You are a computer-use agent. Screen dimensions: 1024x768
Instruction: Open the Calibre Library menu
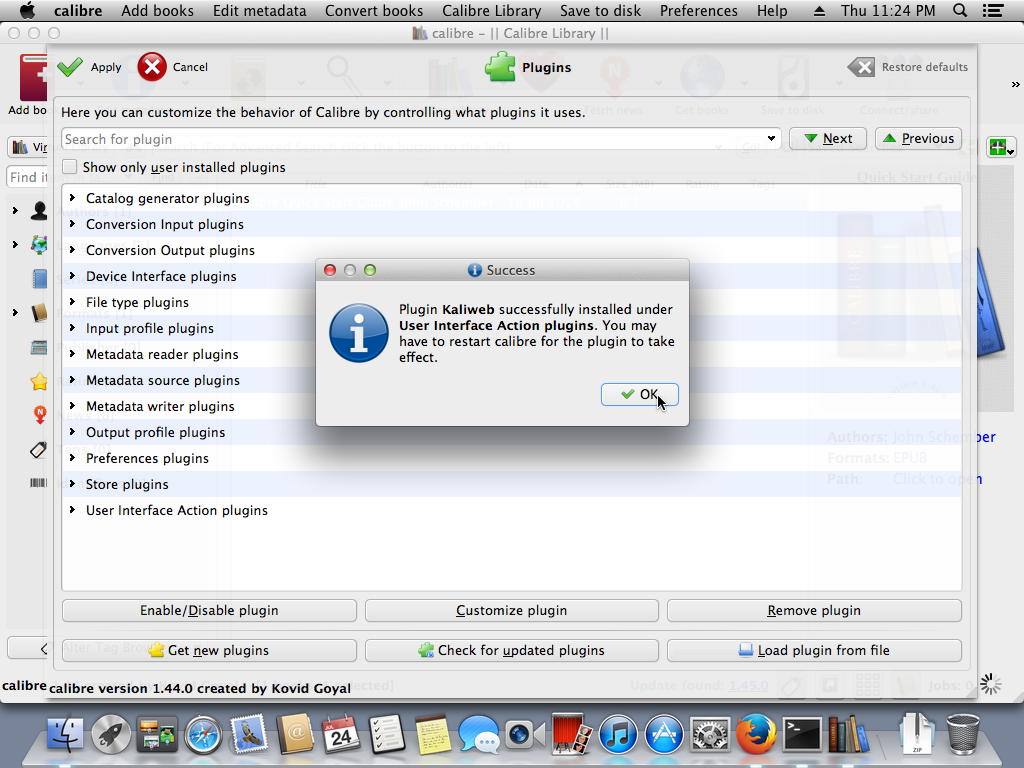point(491,10)
